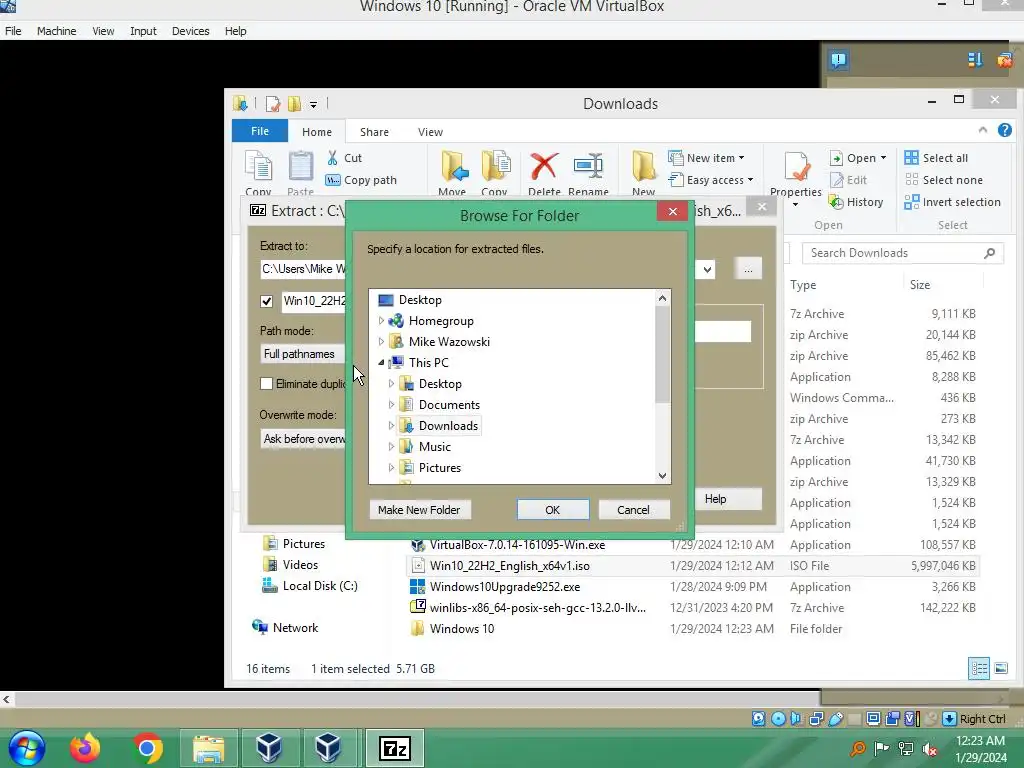Click the Copy to folder icon
This screenshot has height=768, width=1024.
click(496, 166)
